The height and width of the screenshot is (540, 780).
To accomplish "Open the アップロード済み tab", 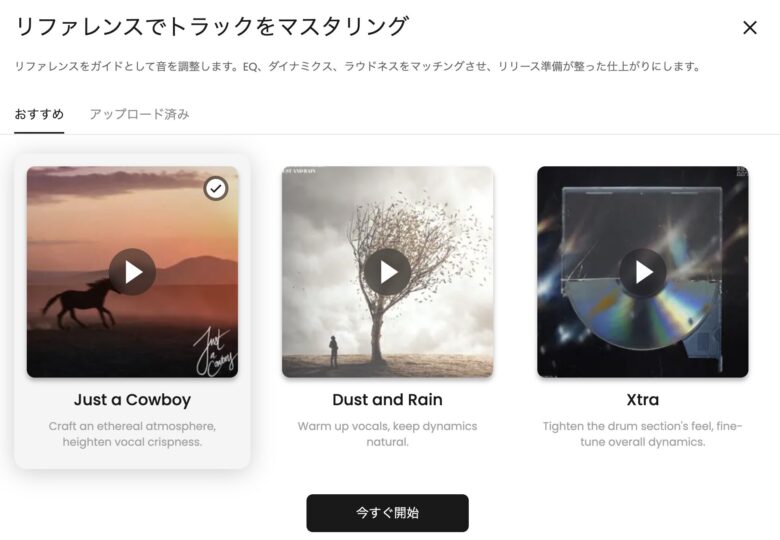I will pyautogui.click(x=140, y=114).
